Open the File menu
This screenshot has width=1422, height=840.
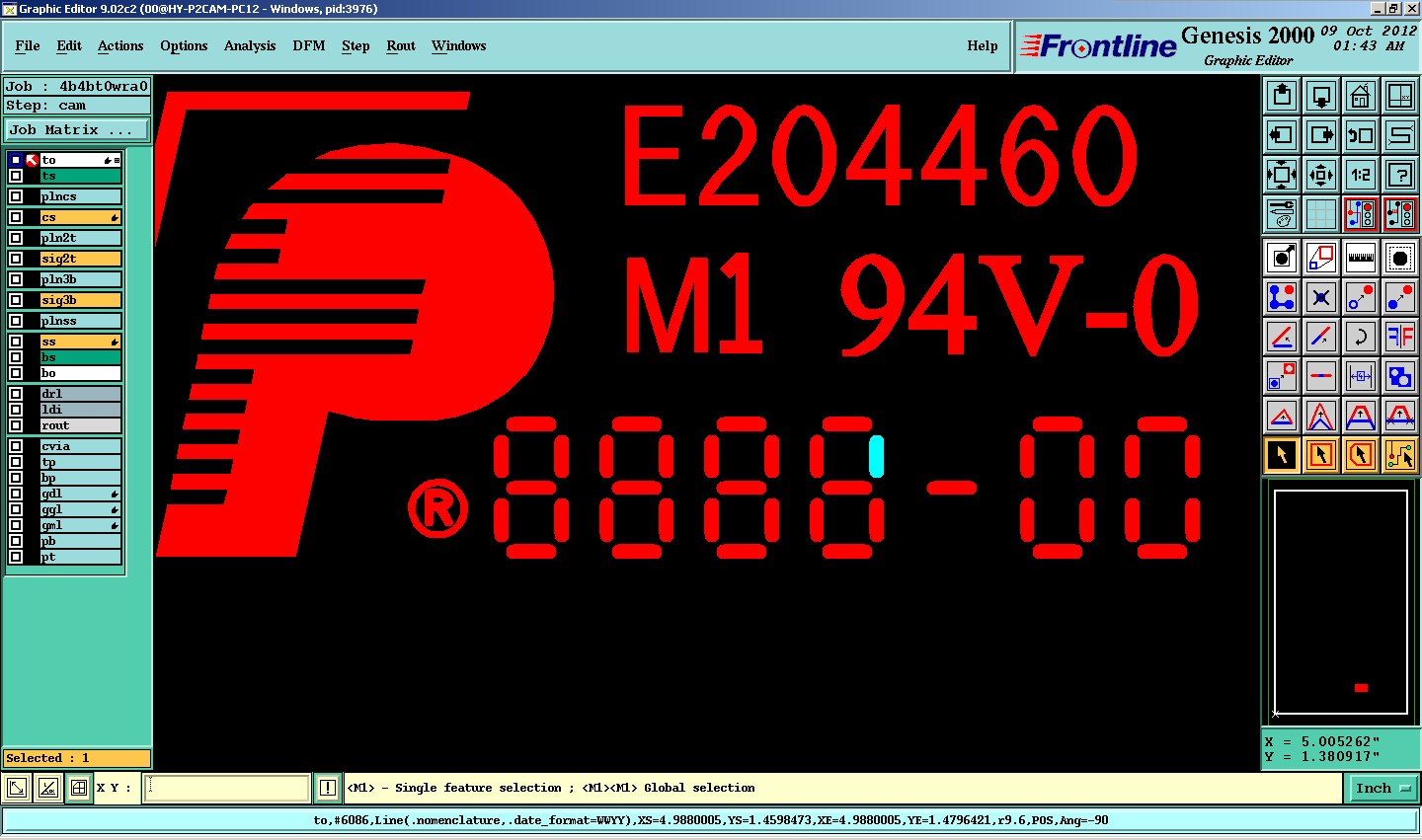[x=28, y=45]
